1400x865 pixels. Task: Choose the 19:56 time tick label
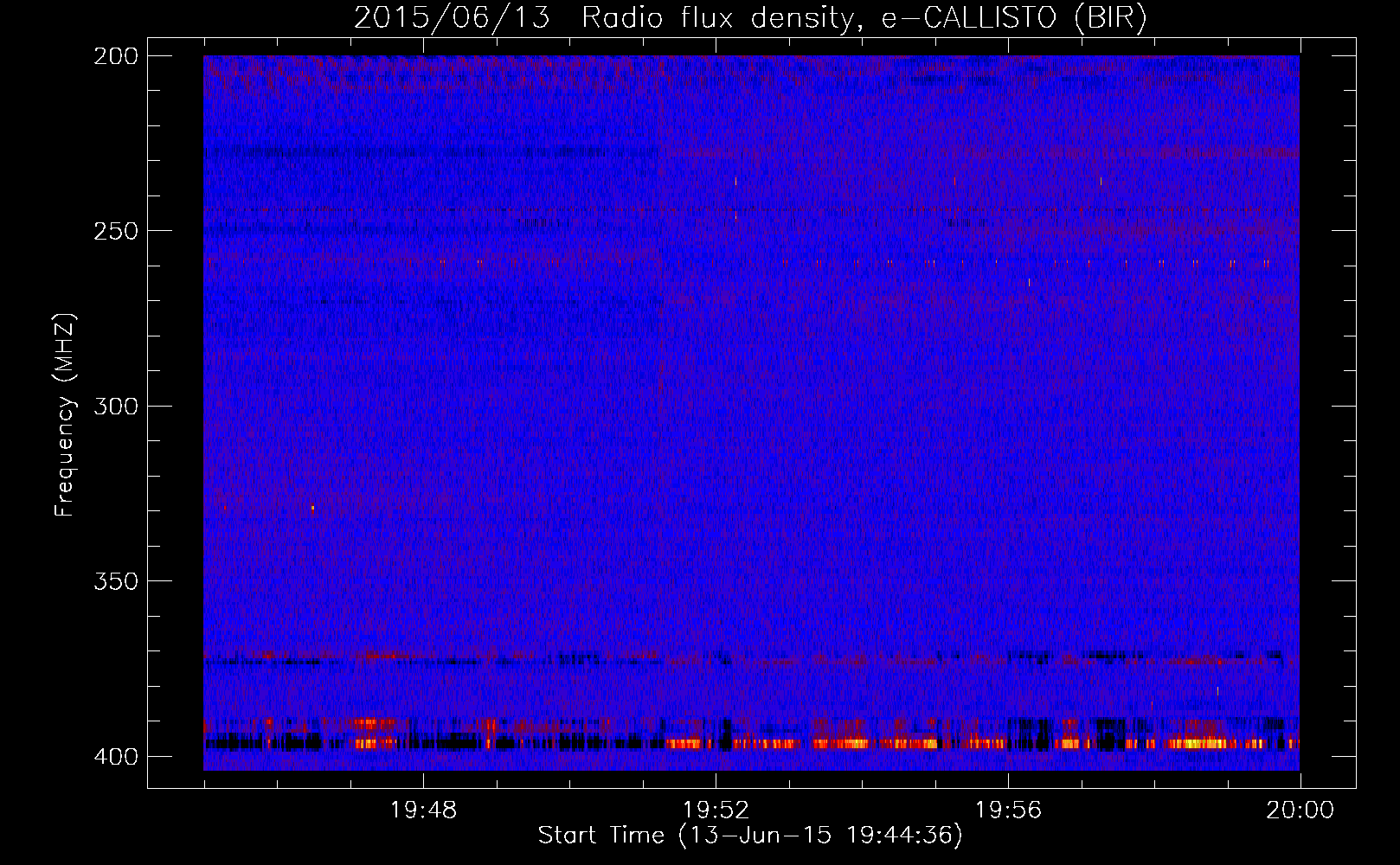[x=1008, y=811]
